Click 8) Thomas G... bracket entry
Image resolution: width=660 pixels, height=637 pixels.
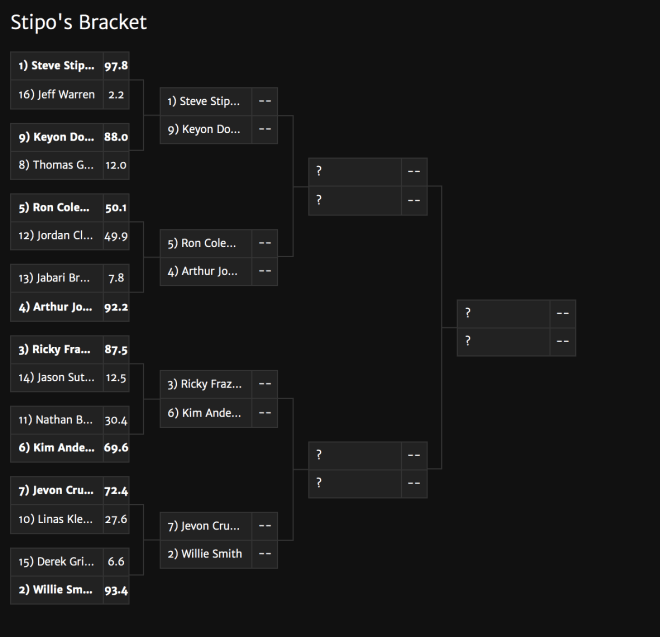[x=70, y=165]
